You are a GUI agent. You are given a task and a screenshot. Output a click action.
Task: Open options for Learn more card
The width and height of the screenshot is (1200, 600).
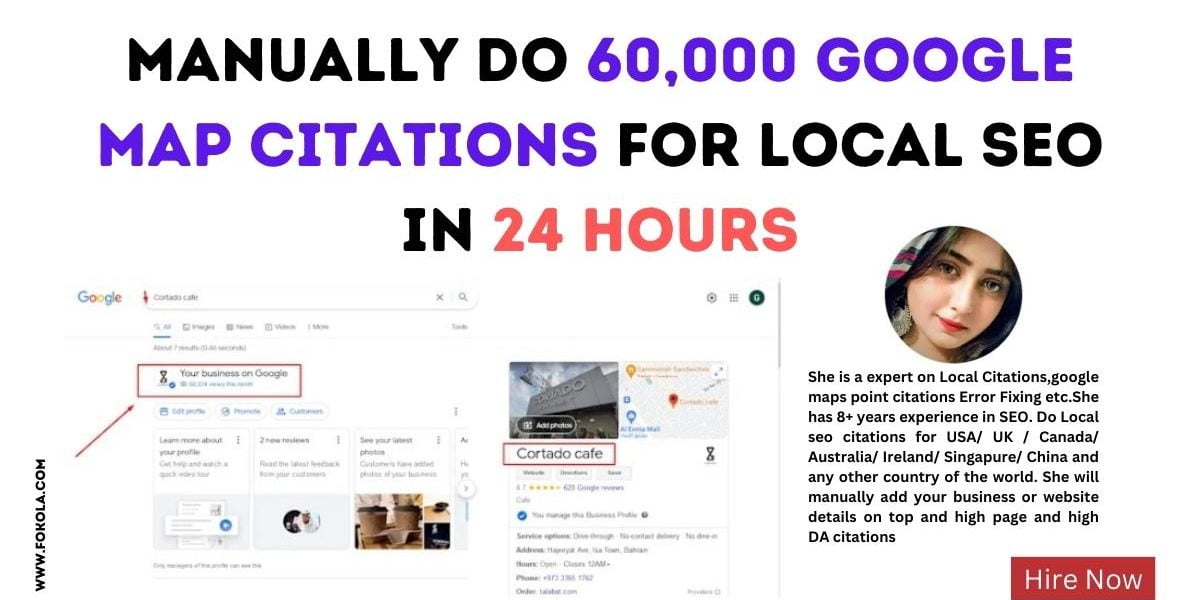(x=238, y=440)
